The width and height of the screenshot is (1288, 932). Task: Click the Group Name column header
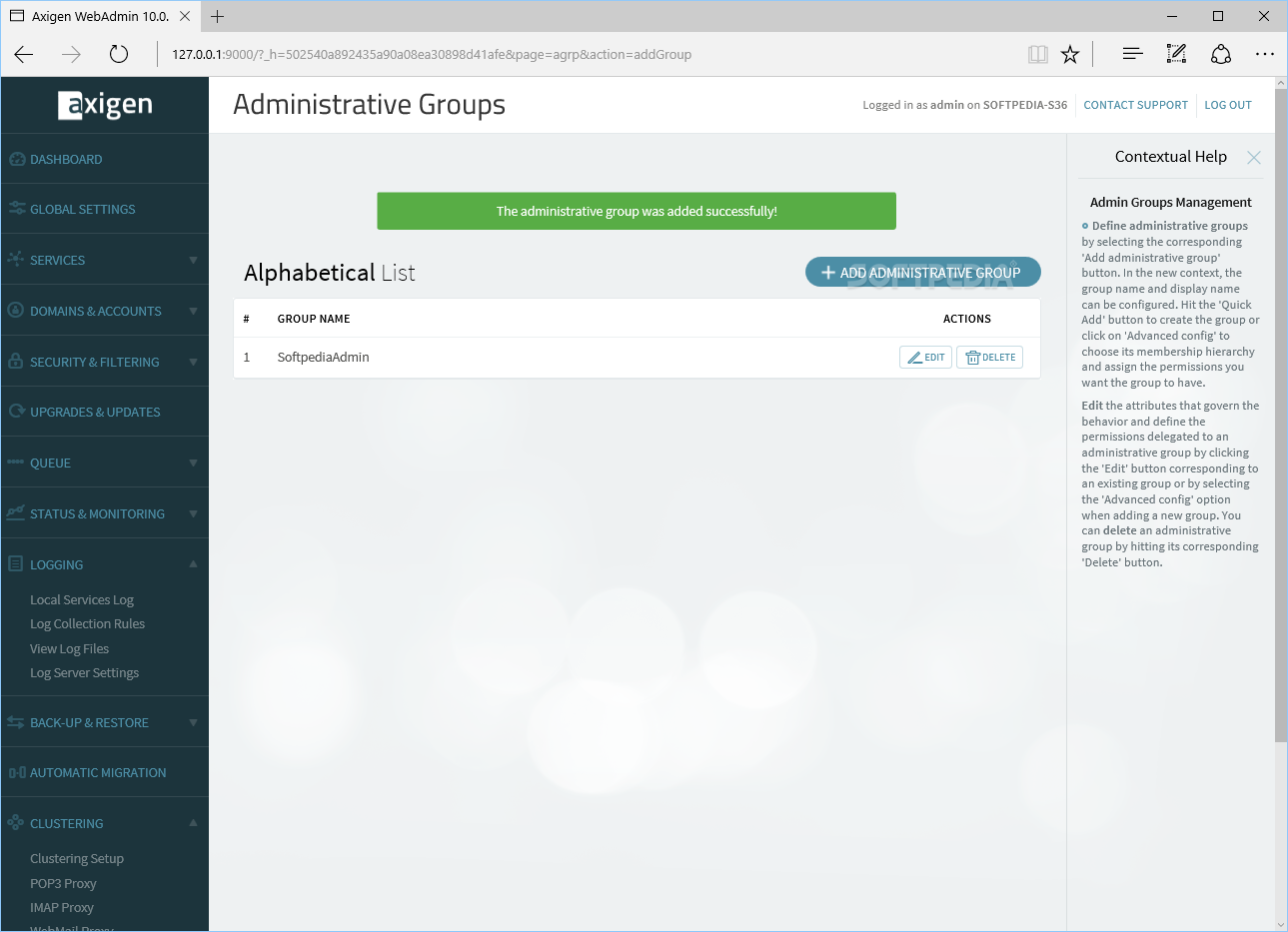pyautogui.click(x=314, y=319)
